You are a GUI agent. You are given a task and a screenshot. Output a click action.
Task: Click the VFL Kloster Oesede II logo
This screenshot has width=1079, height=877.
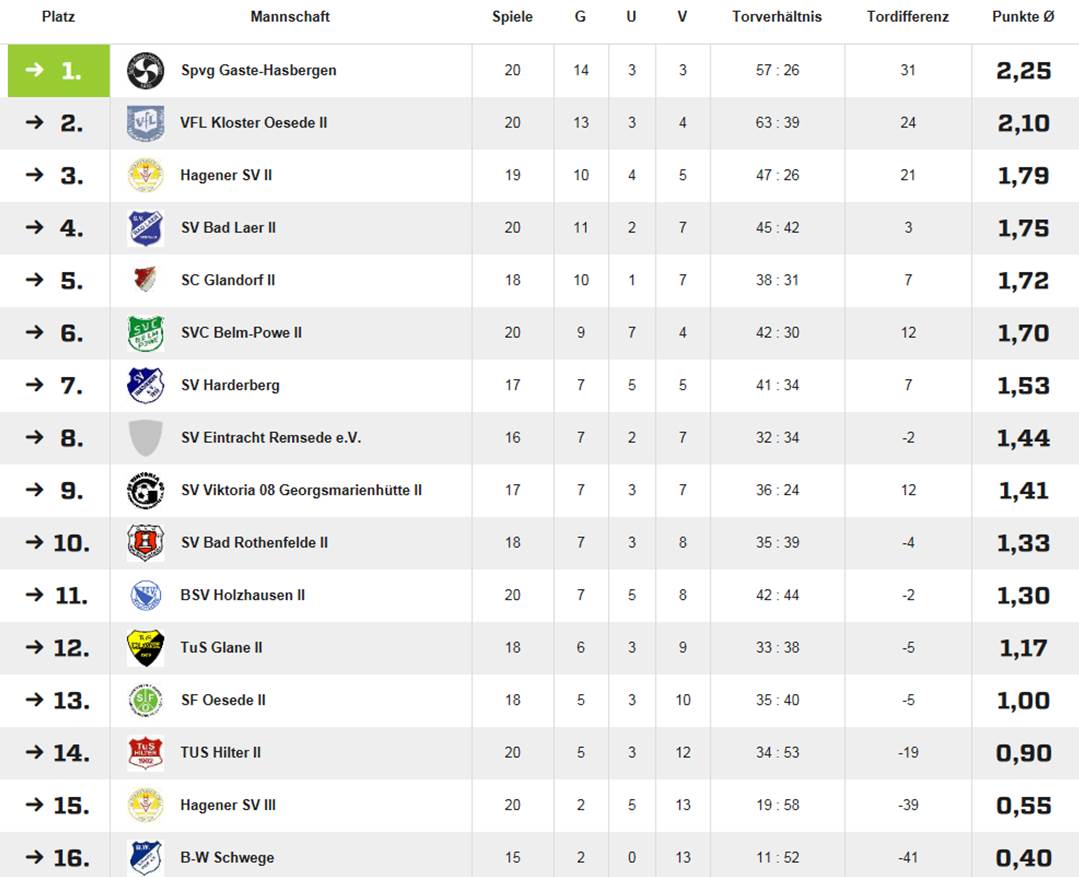click(x=146, y=123)
